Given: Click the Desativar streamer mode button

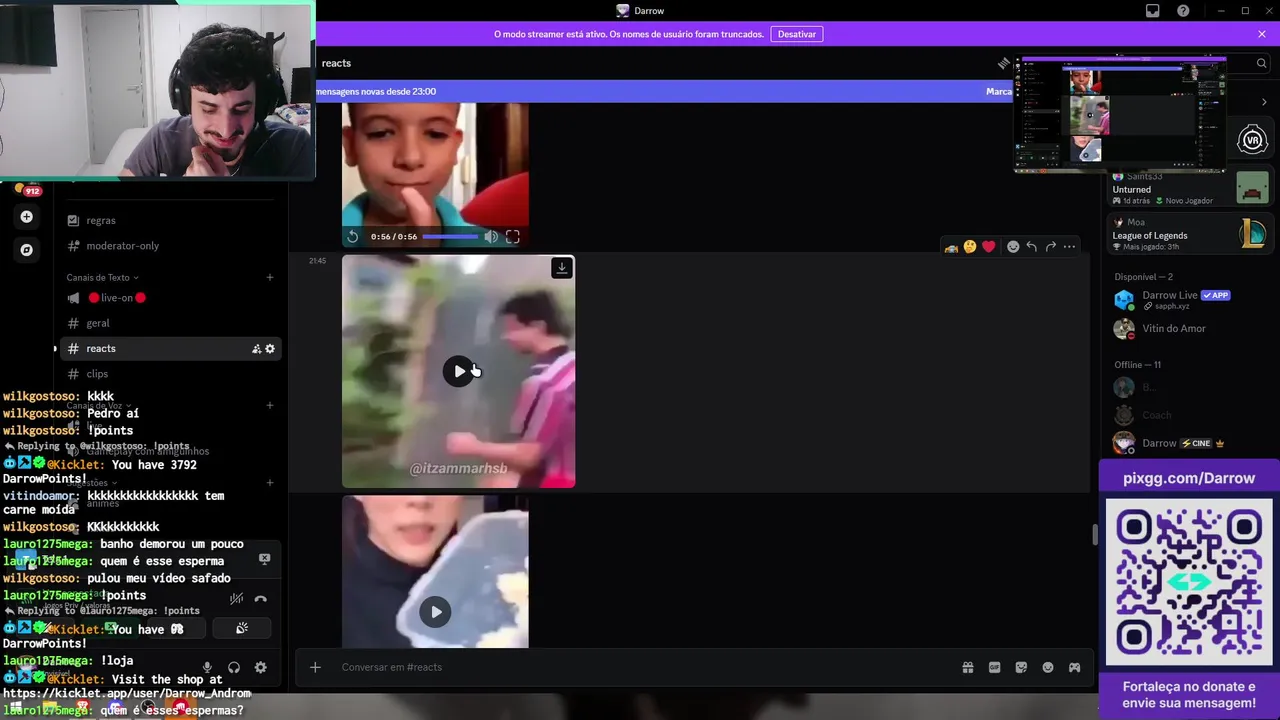Looking at the screenshot, I should [797, 34].
